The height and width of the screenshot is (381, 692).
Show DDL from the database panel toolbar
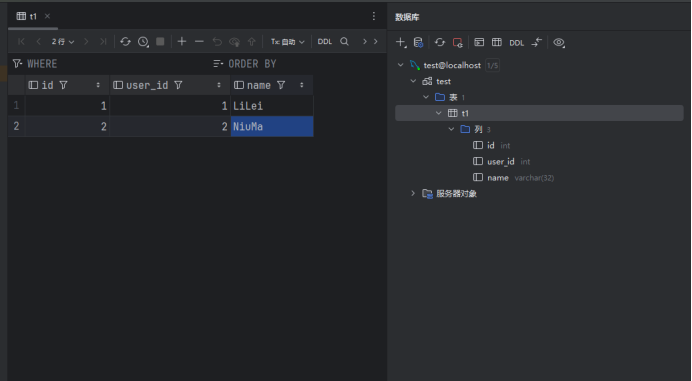(516, 43)
